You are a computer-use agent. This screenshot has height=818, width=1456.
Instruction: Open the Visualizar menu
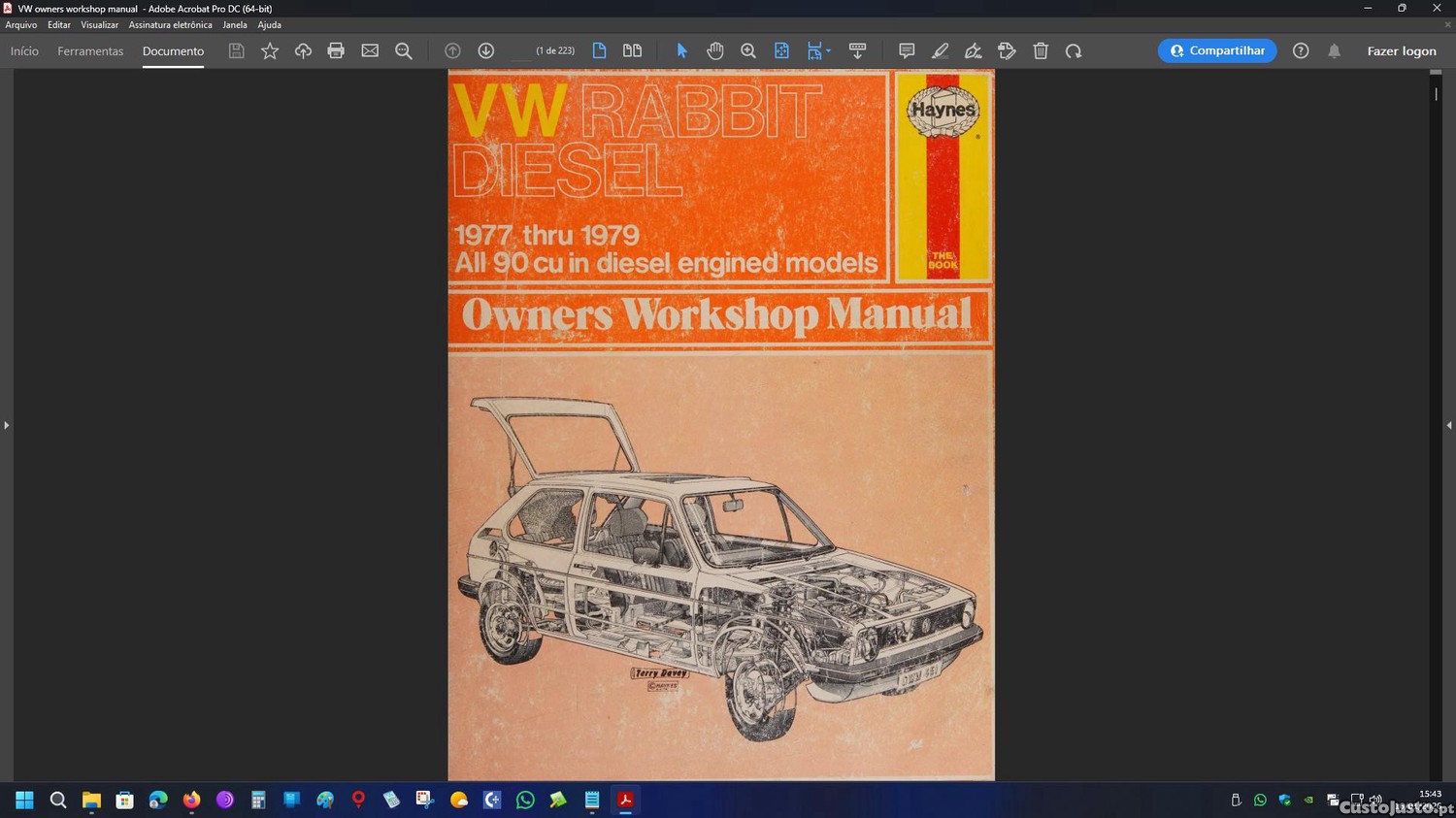pos(99,25)
